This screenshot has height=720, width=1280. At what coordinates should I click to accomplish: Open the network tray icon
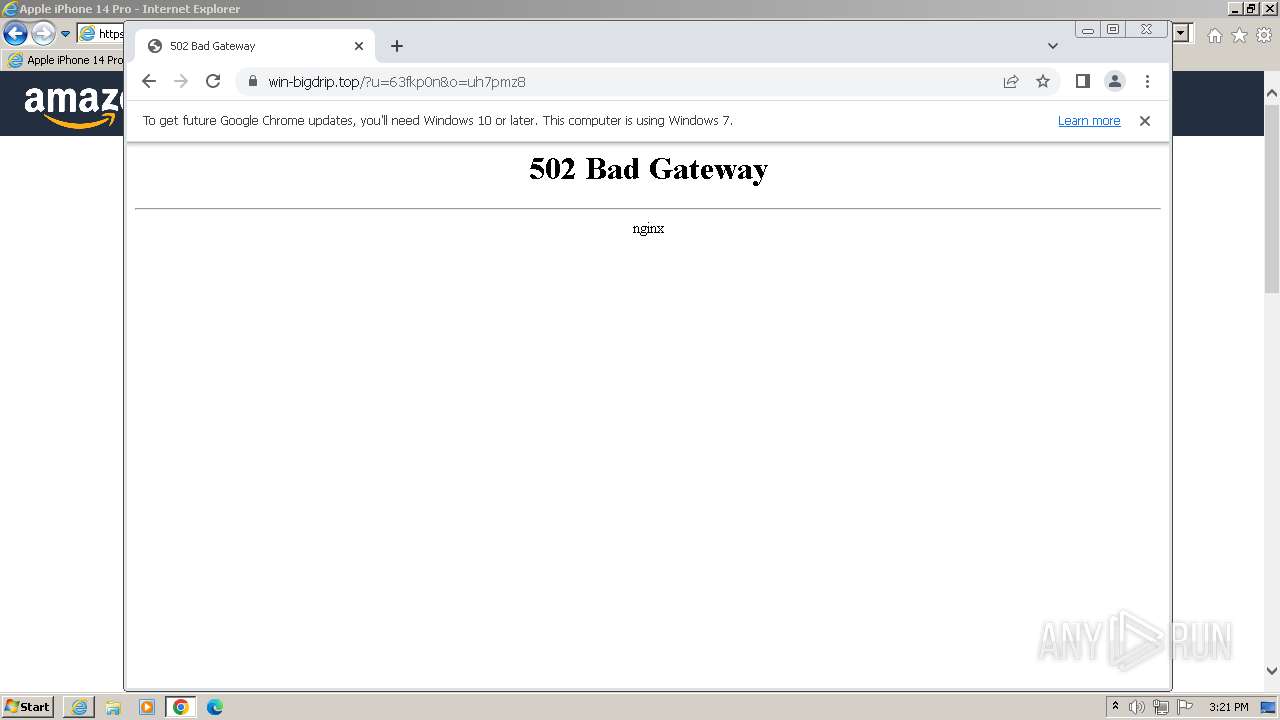(1160, 707)
